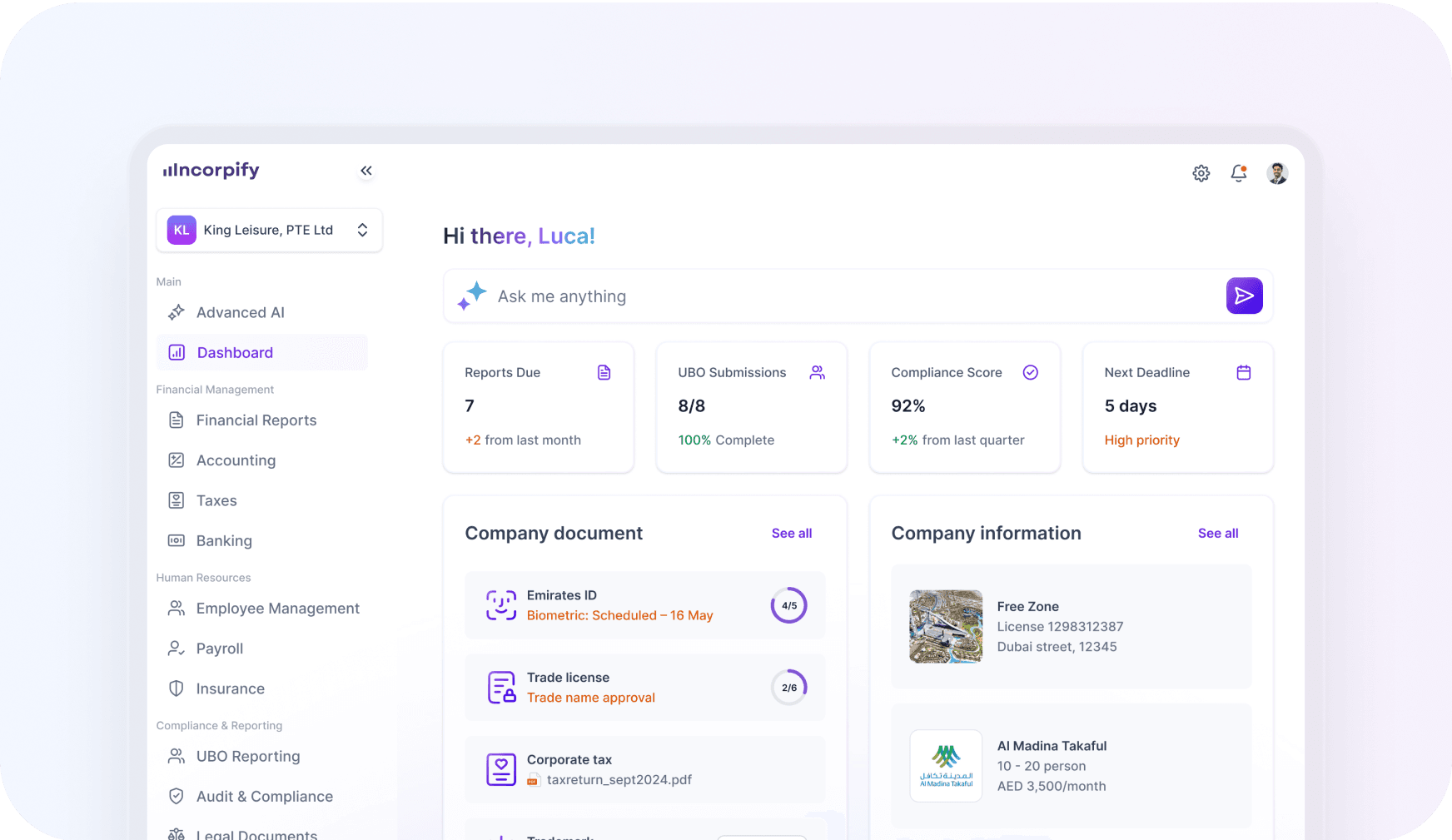
Task: Select Dashboard in the sidebar
Action: (235, 353)
